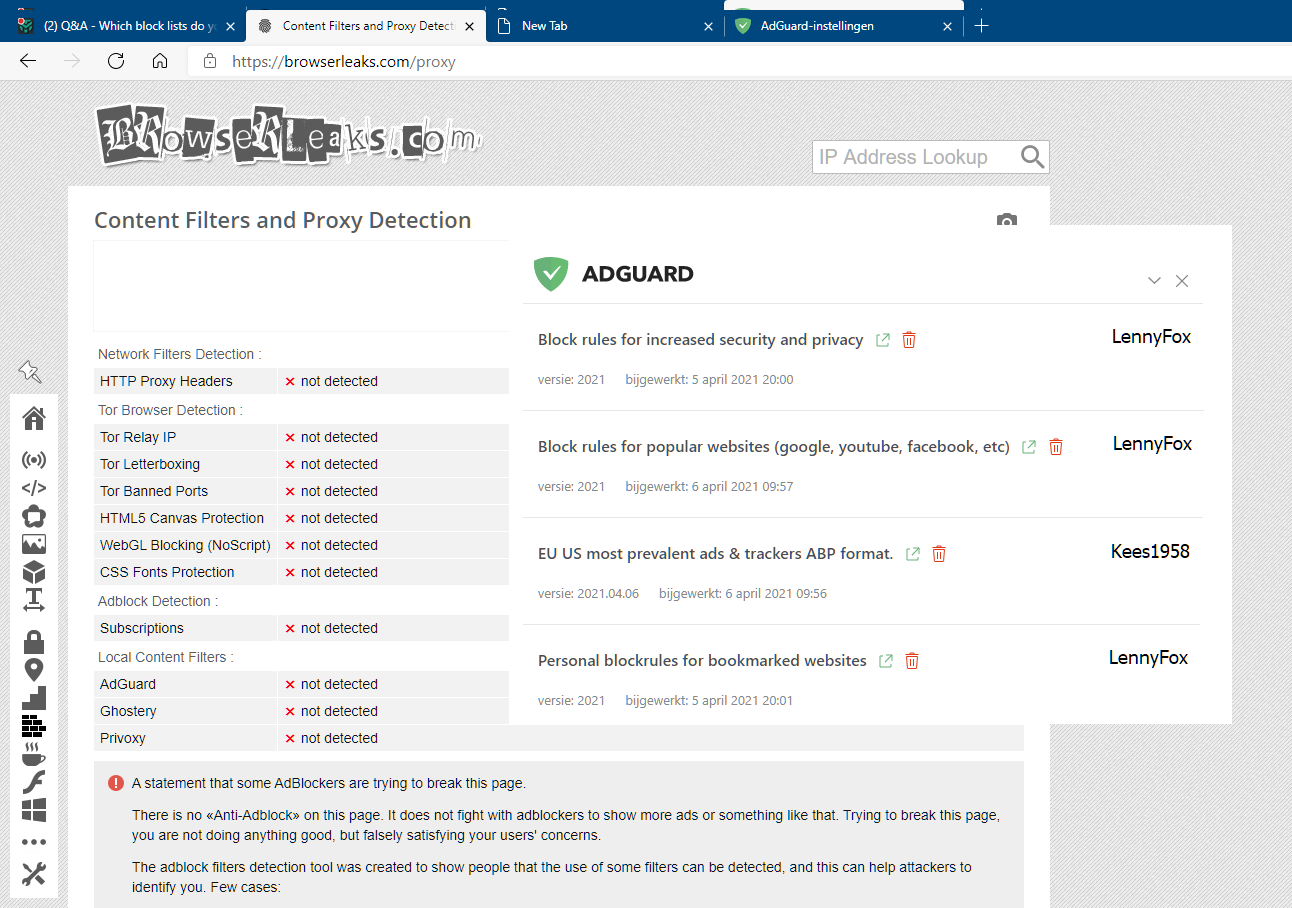Select the 'Block rules for increased security and privacy' title
Screen dimensions: 1292x908
(x=701, y=340)
